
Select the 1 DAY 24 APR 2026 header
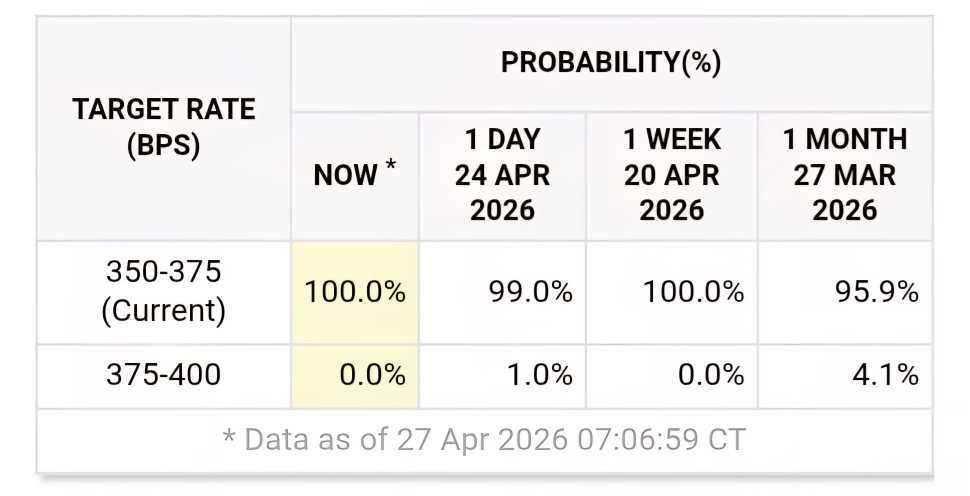point(502,176)
